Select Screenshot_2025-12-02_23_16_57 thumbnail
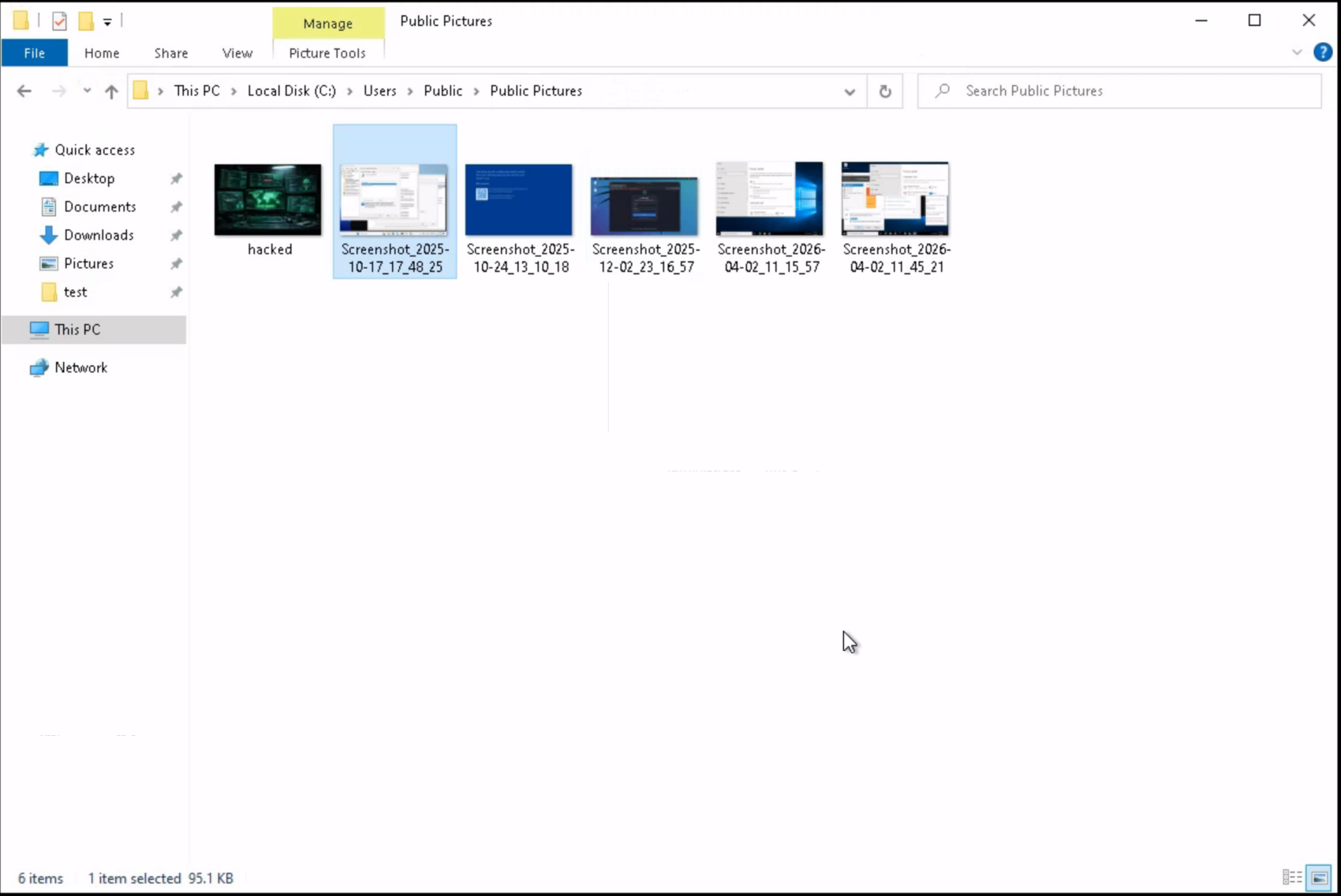 pyautogui.click(x=644, y=206)
